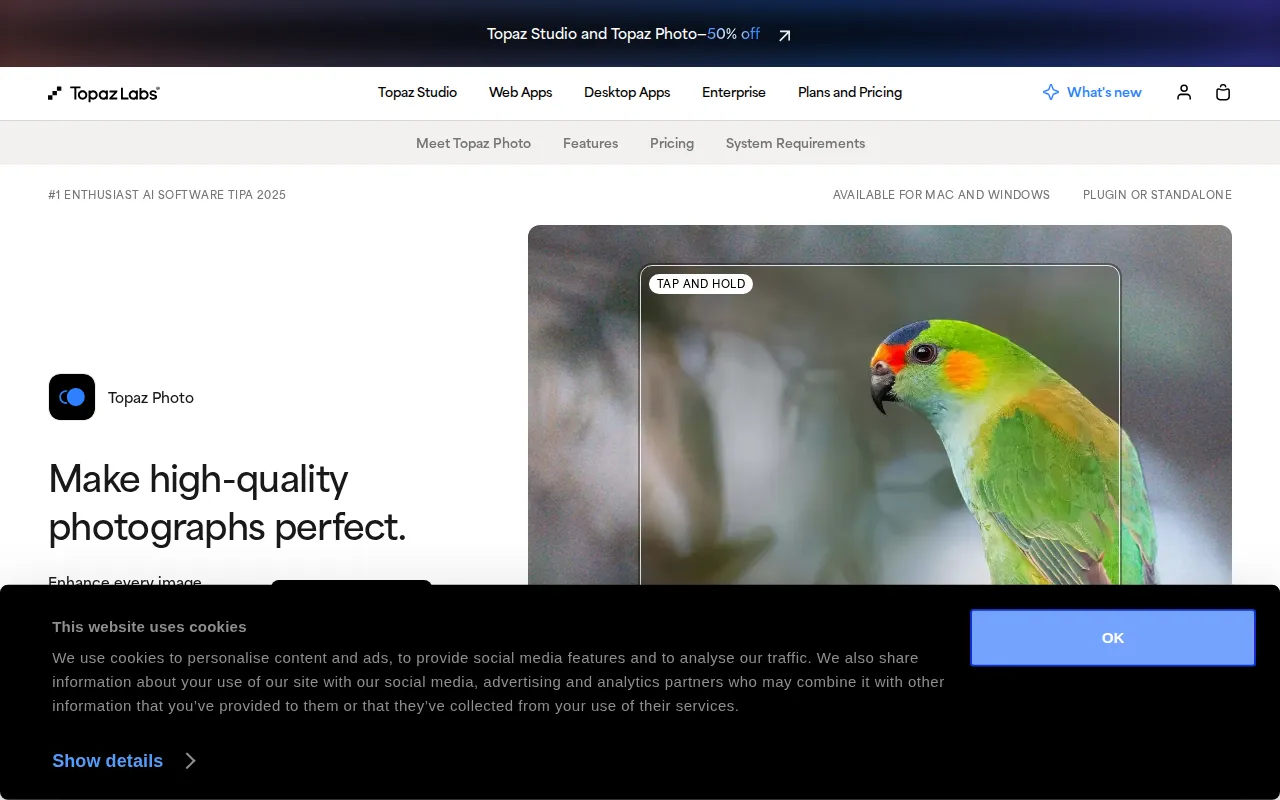
Task: Go to Plans and Pricing
Action: [850, 92]
